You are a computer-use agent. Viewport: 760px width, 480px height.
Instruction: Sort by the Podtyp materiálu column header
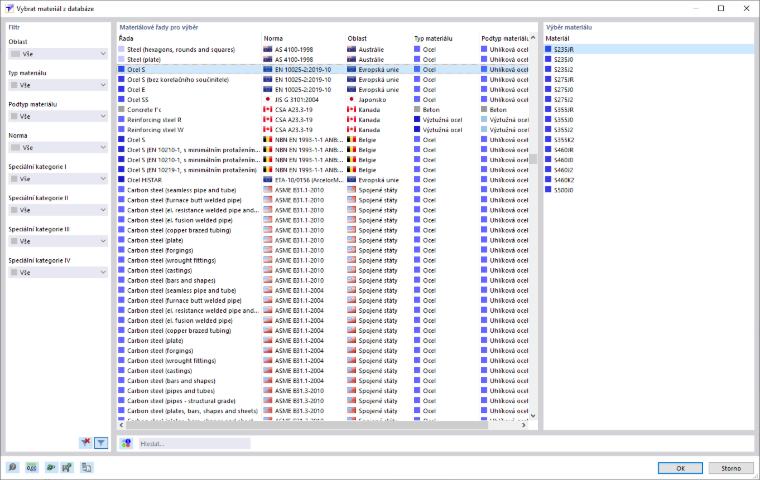click(504, 38)
